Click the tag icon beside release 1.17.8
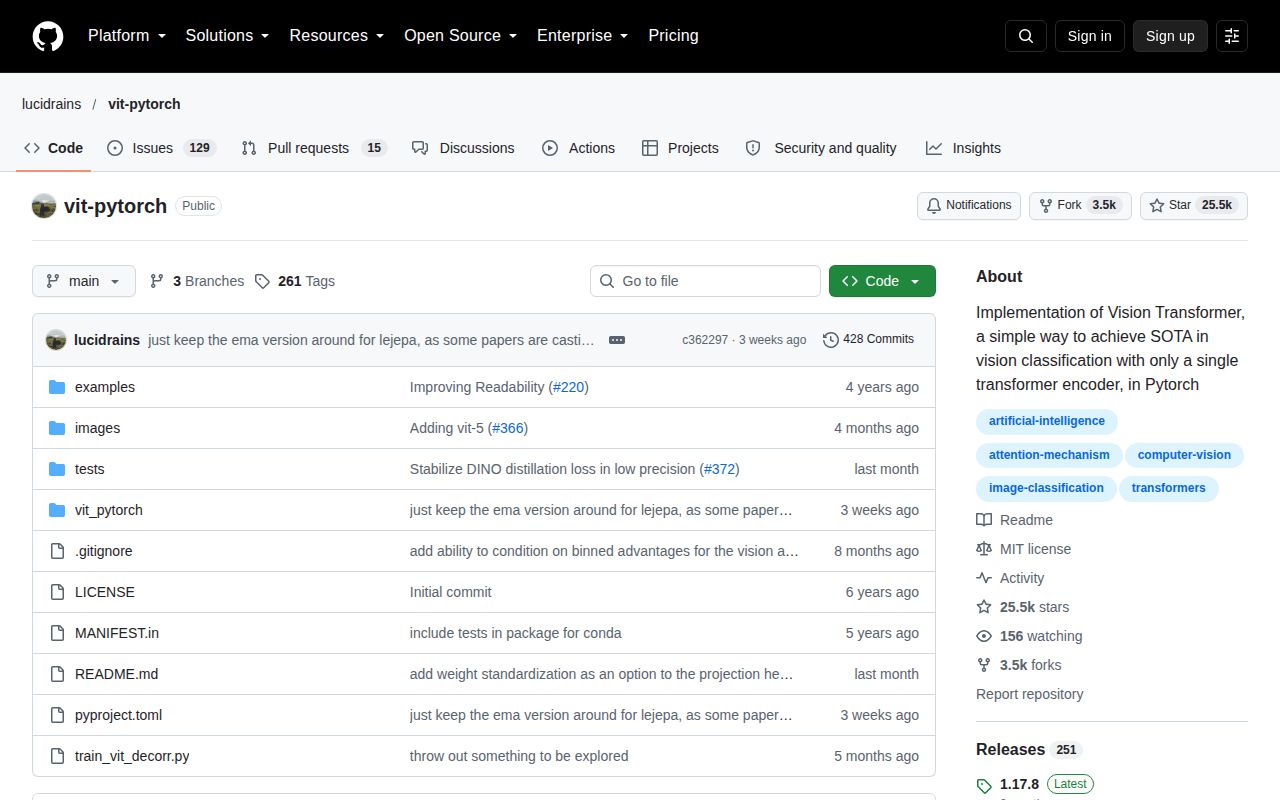 (984, 785)
